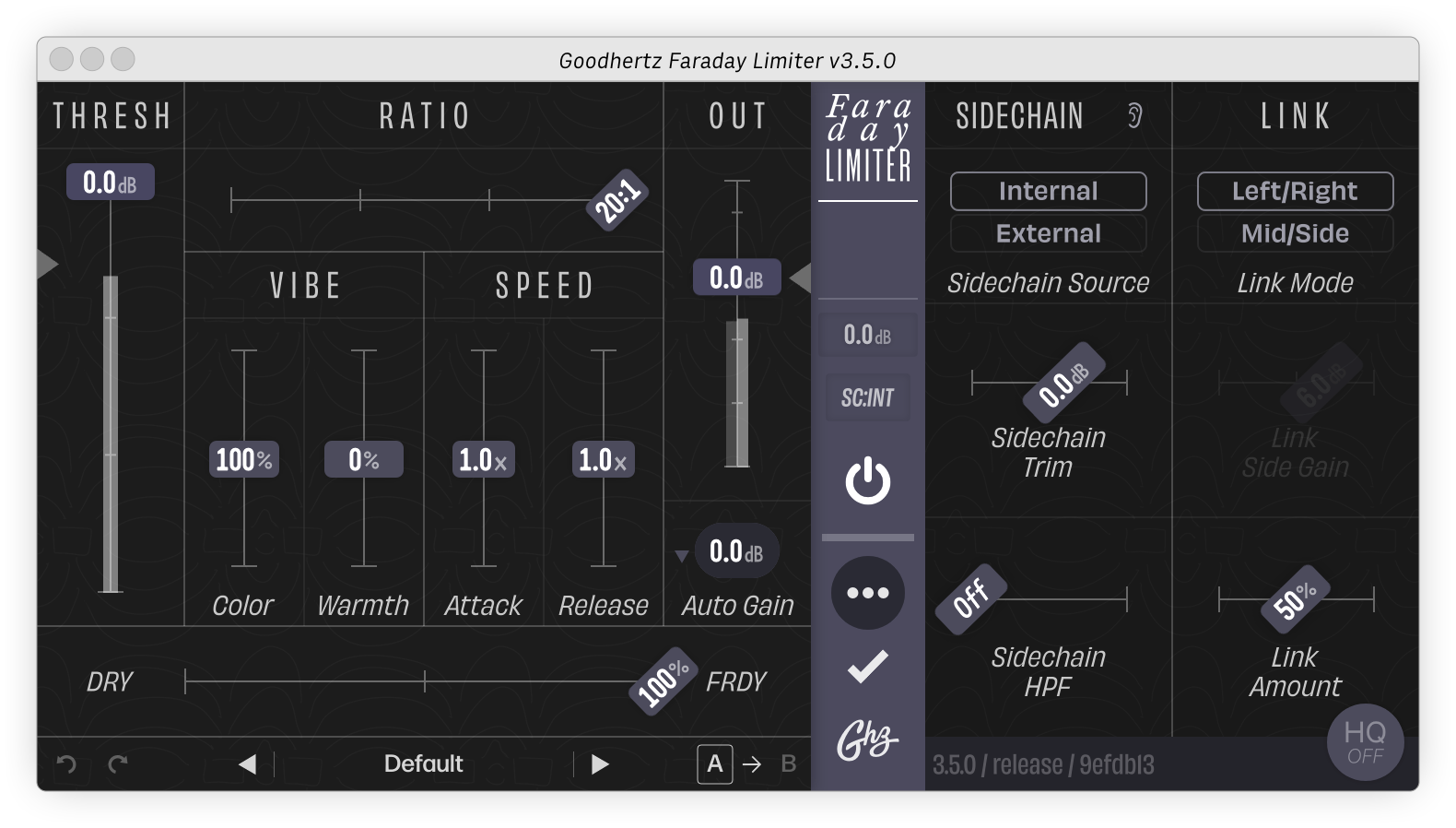Viewport: 1456px width, 828px height.
Task: Click the Auto Gain label
Action: click(x=737, y=606)
